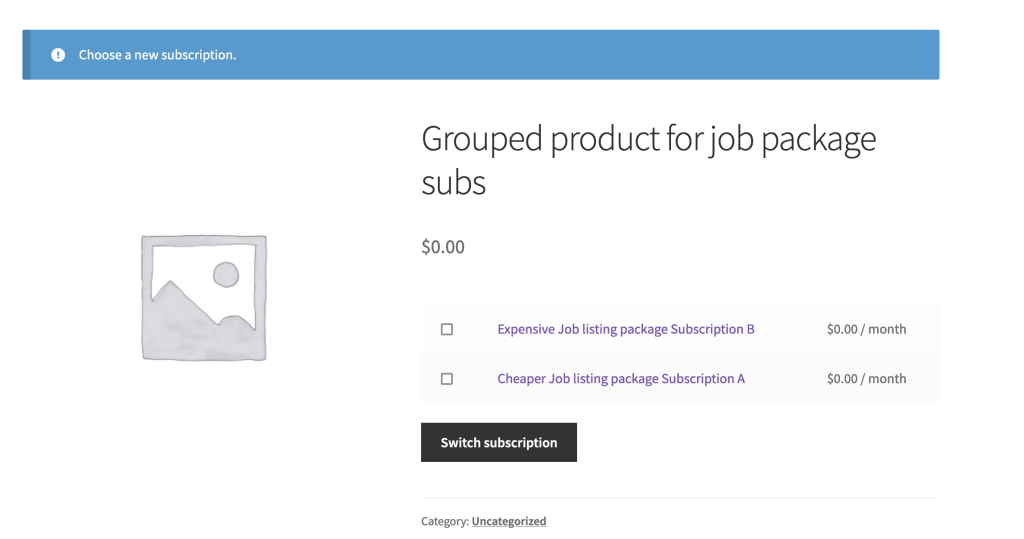Open the Uncategorized category link
This screenshot has height=539, width=1024.
509,521
